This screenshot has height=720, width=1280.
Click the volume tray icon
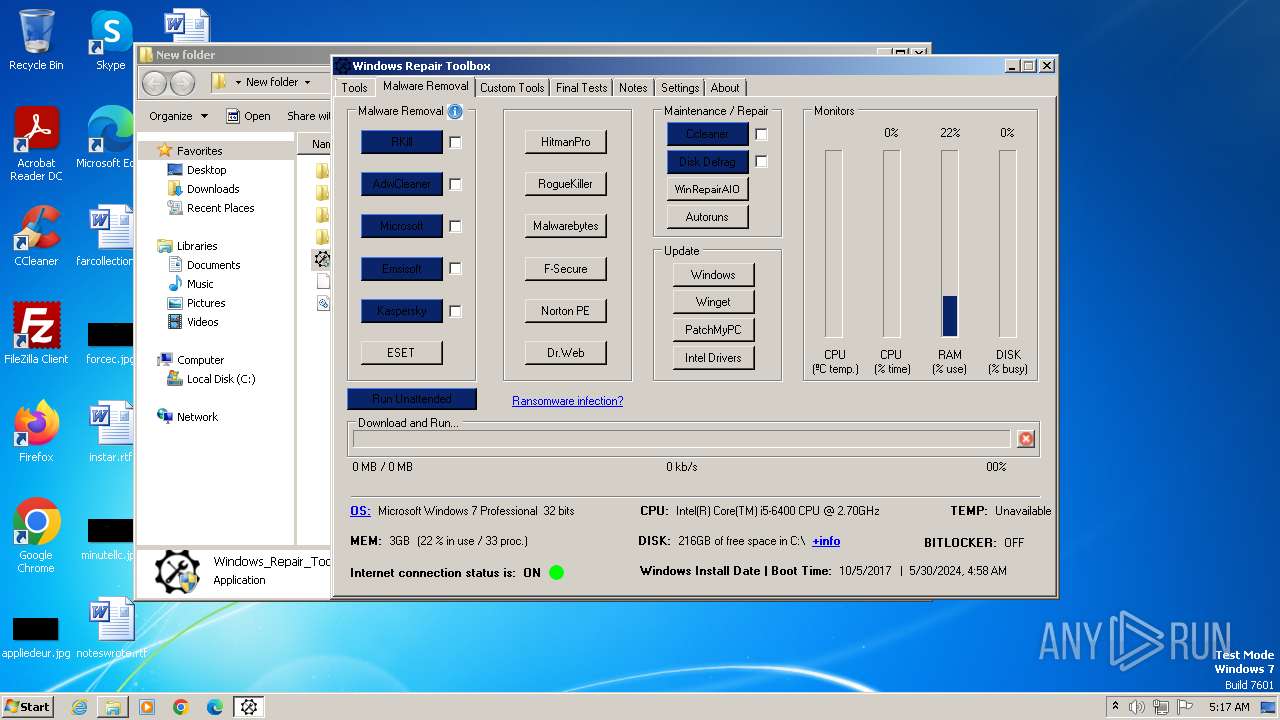coord(1137,707)
